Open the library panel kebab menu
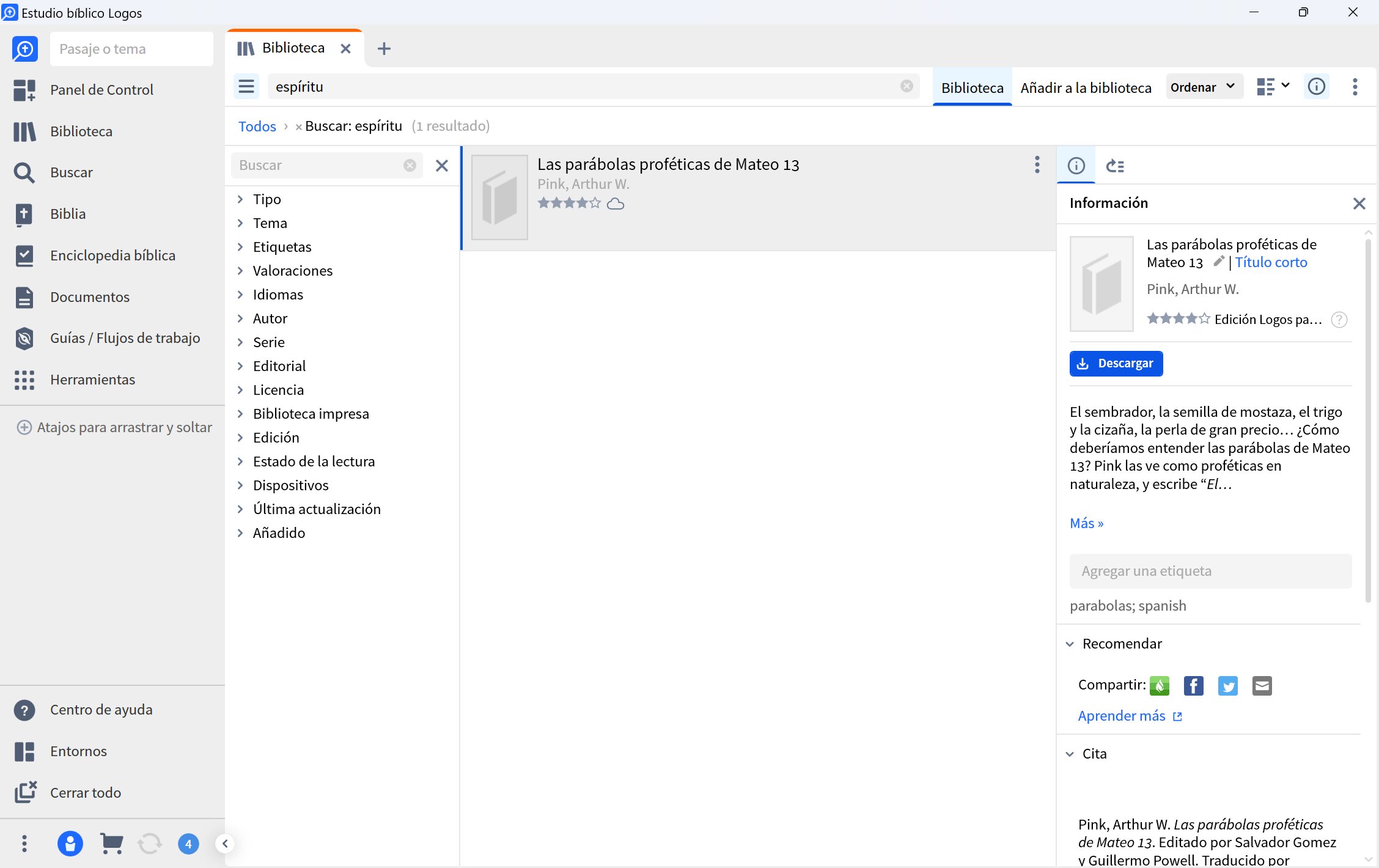Image resolution: width=1379 pixels, height=868 pixels. (1355, 87)
